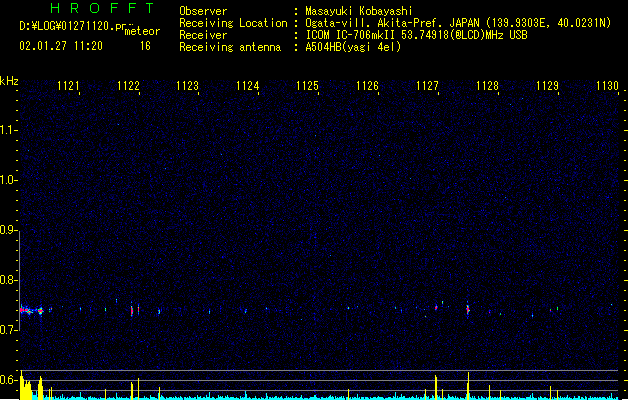Click the 1127 time marker
The height and width of the screenshot is (400, 629).
pos(427,86)
